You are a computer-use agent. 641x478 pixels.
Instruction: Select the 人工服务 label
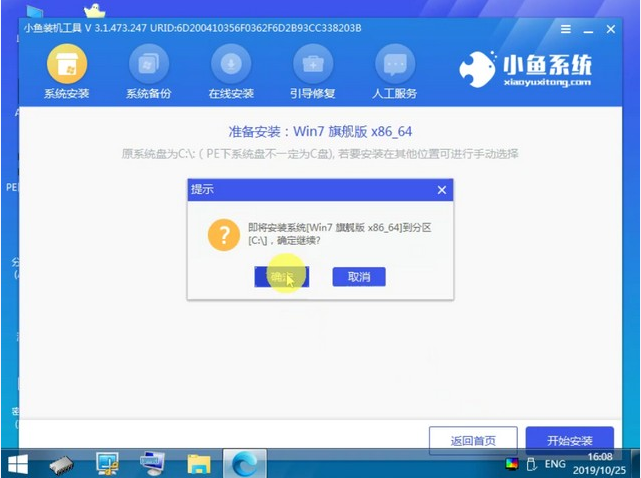coord(394,94)
